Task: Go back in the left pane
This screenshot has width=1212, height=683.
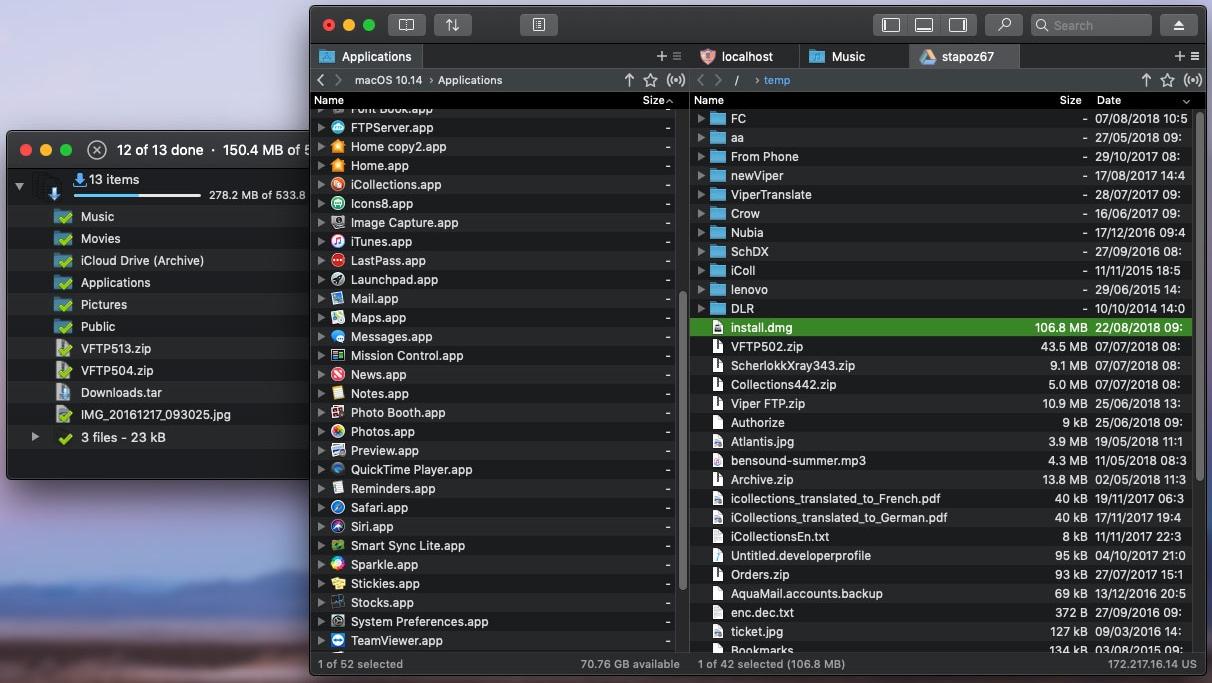Action: pyautogui.click(x=321, y=80)
